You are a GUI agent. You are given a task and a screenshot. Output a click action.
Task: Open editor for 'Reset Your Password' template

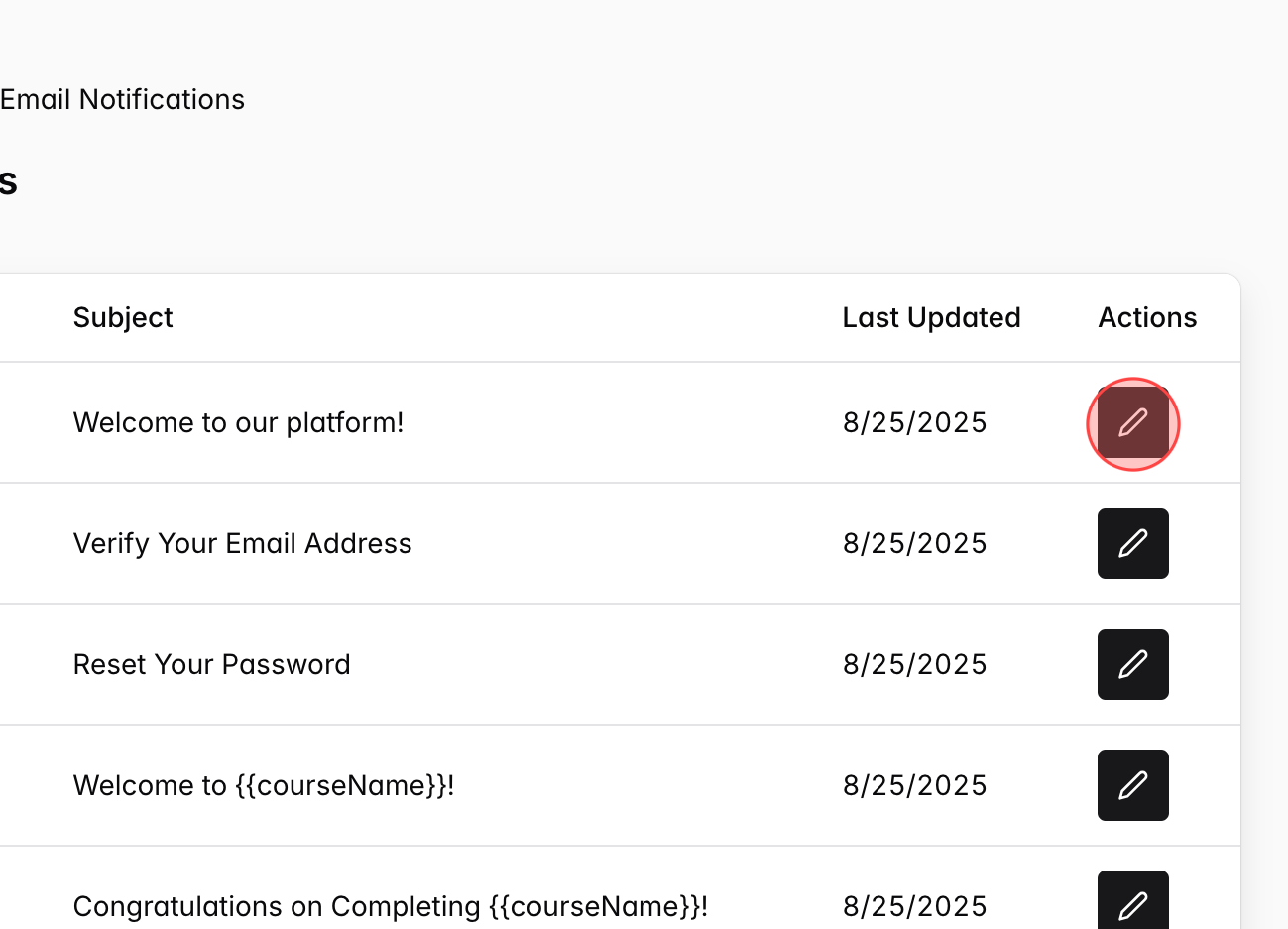(1132, 664)
